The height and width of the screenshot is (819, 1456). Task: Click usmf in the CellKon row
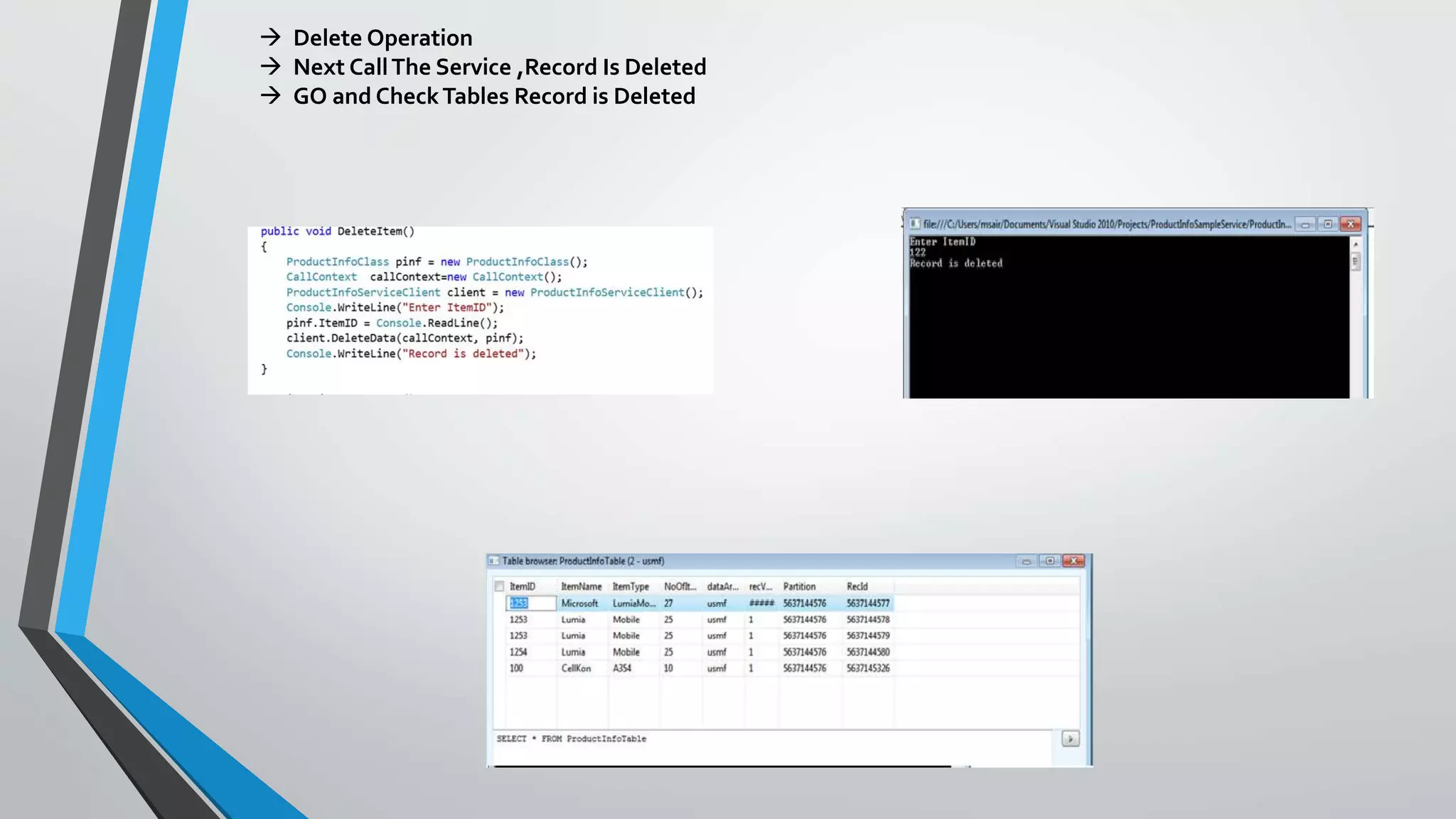pyautogui.click(x=717, y=668)
